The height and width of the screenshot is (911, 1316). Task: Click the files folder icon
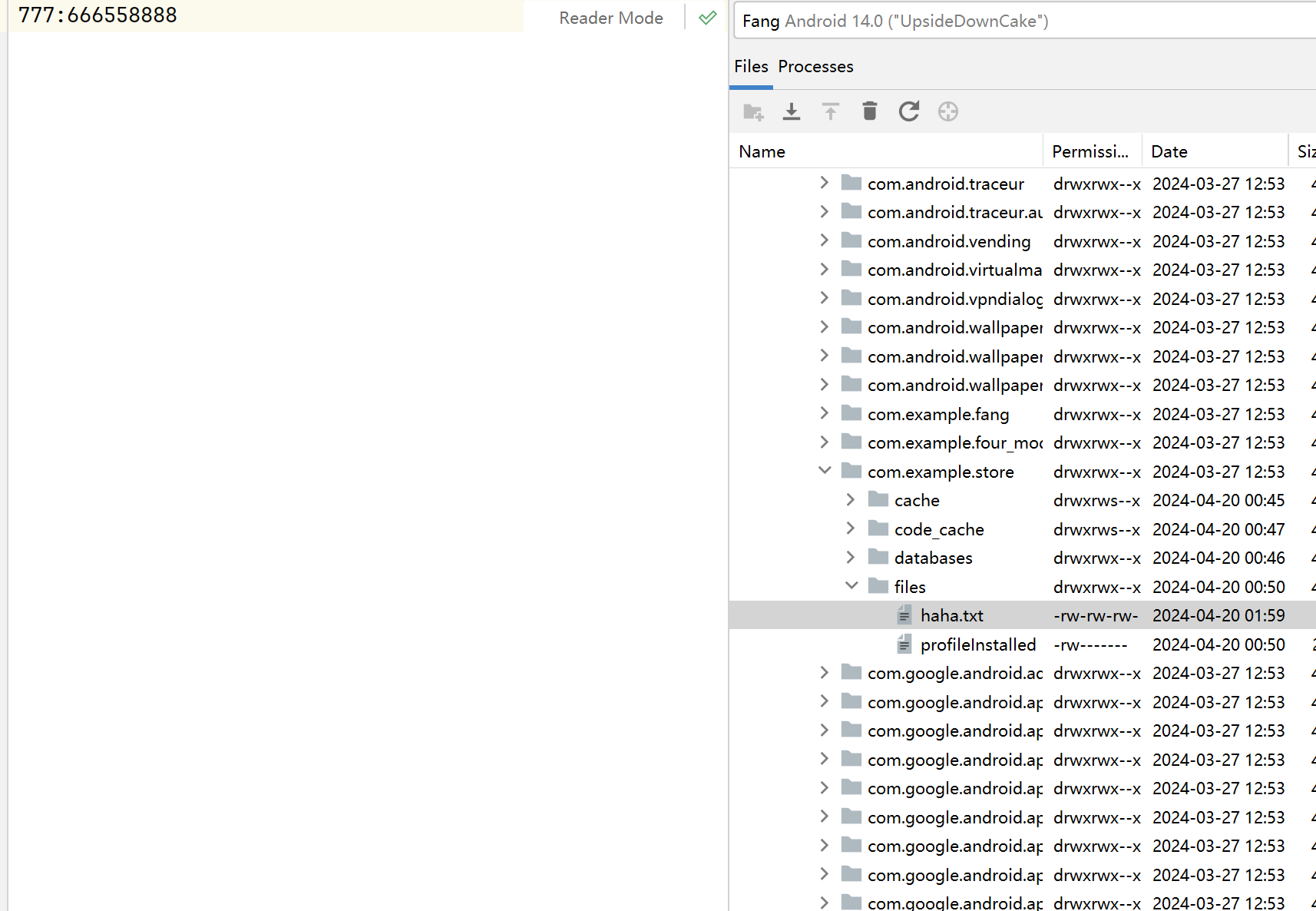coord(878,586)
